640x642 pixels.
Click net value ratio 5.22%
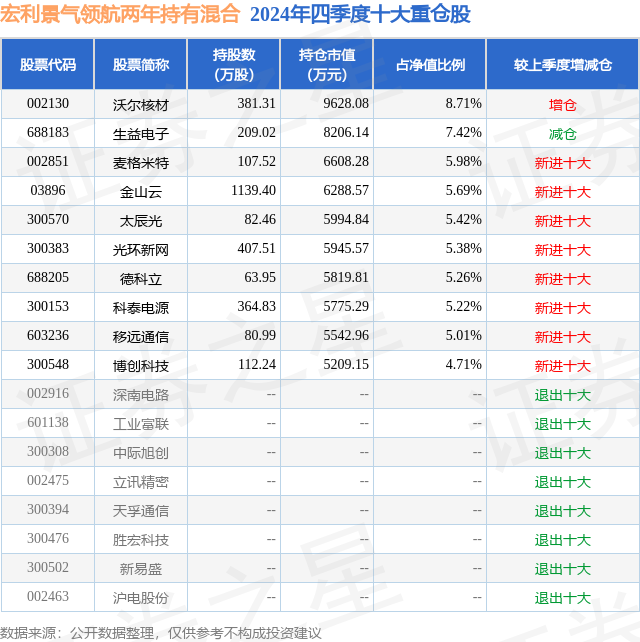464,307
